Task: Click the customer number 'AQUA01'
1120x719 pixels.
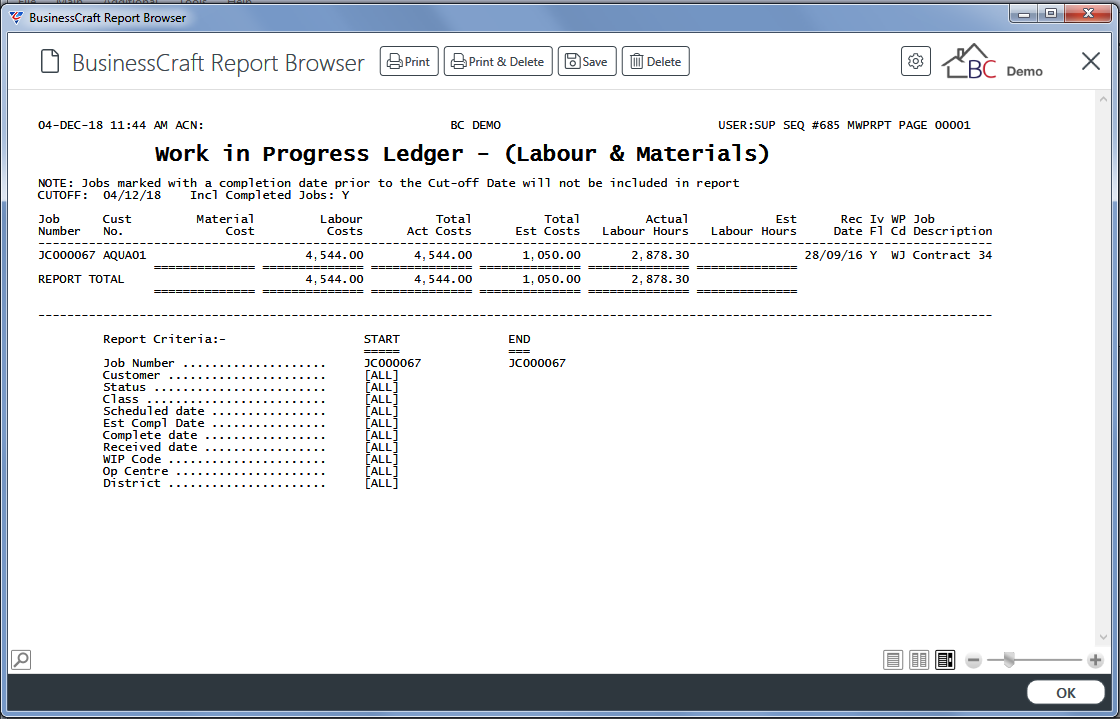Action: (x=124, y=255)
